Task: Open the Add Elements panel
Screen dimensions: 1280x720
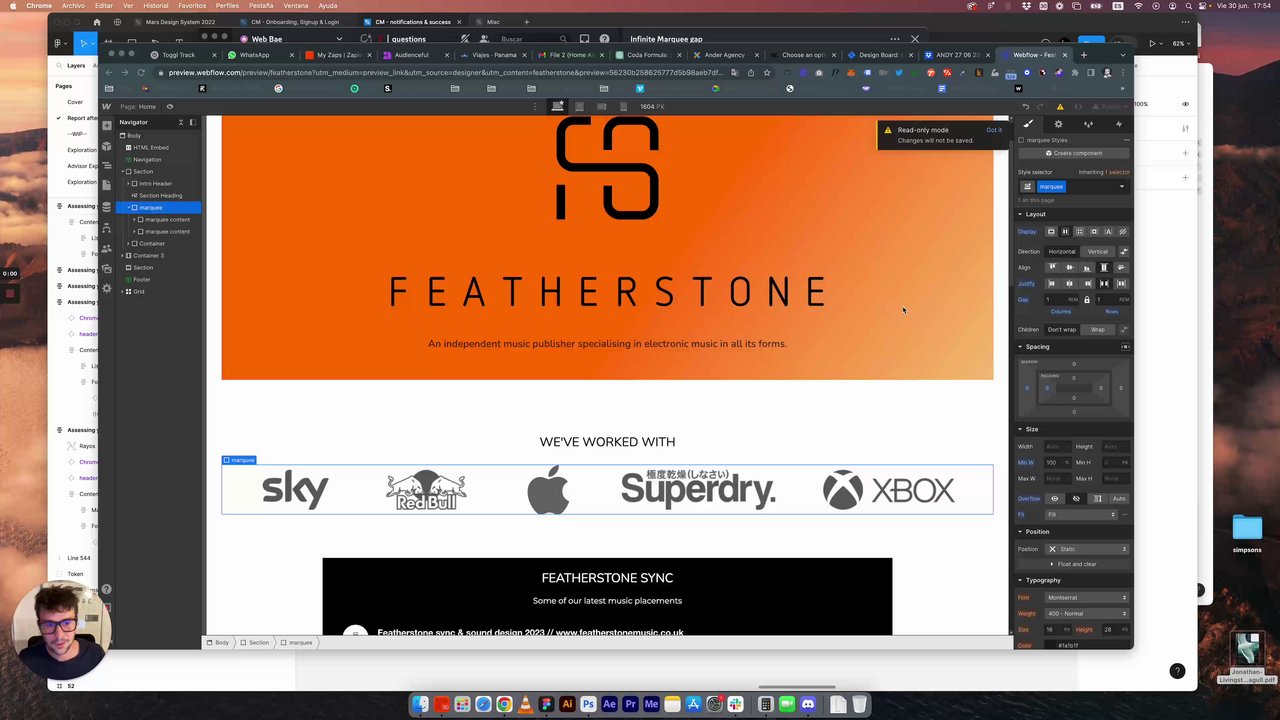Action: (107, 126)
